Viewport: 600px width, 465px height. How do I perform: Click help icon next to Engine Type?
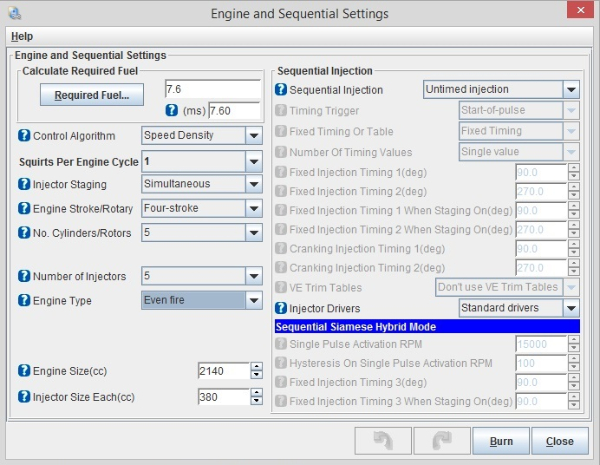click(x=25, y=299)
